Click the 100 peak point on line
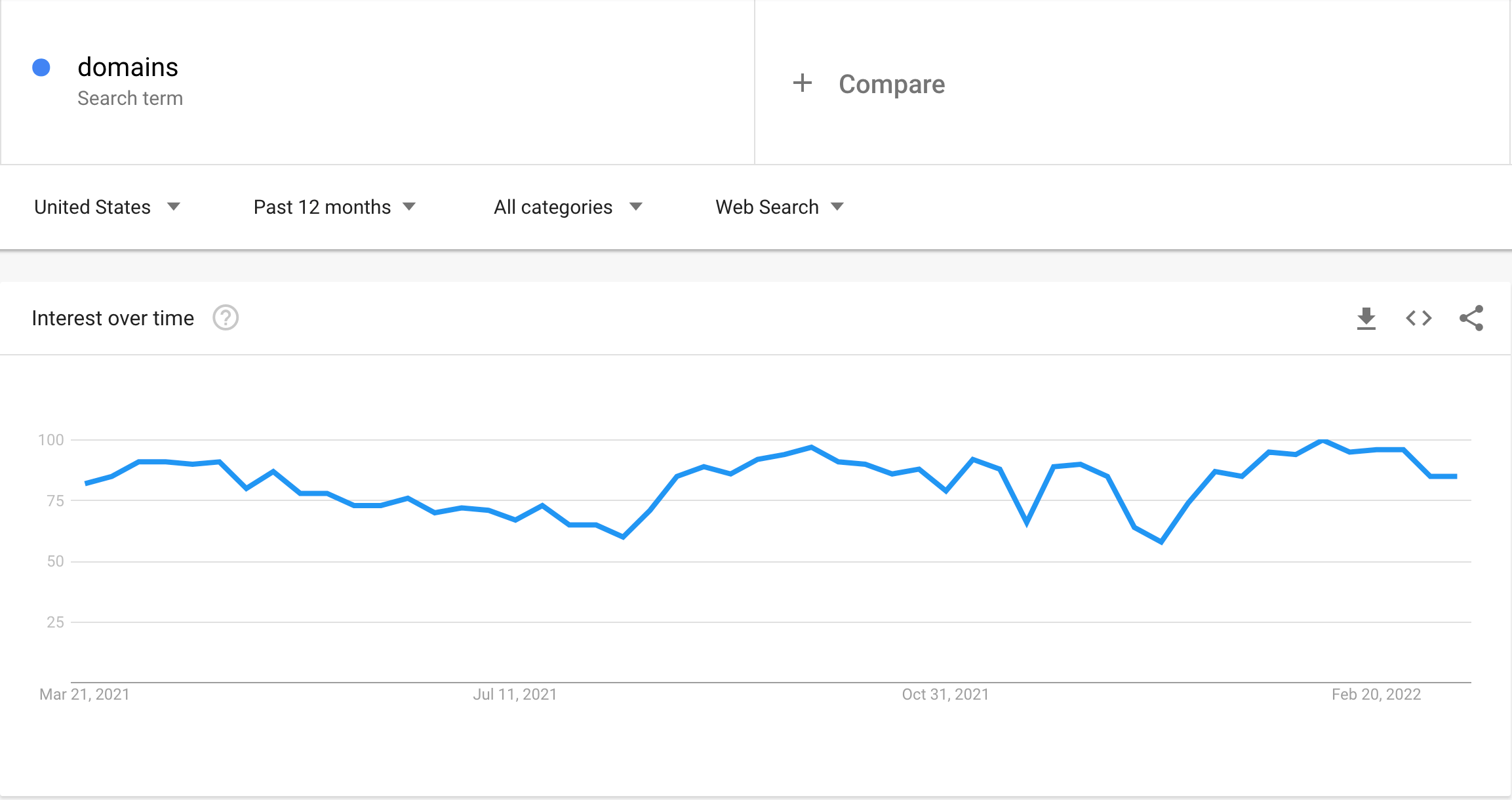Viewport: 1512px width, 800px height. pyautogui.click(x=1323, y=441)
